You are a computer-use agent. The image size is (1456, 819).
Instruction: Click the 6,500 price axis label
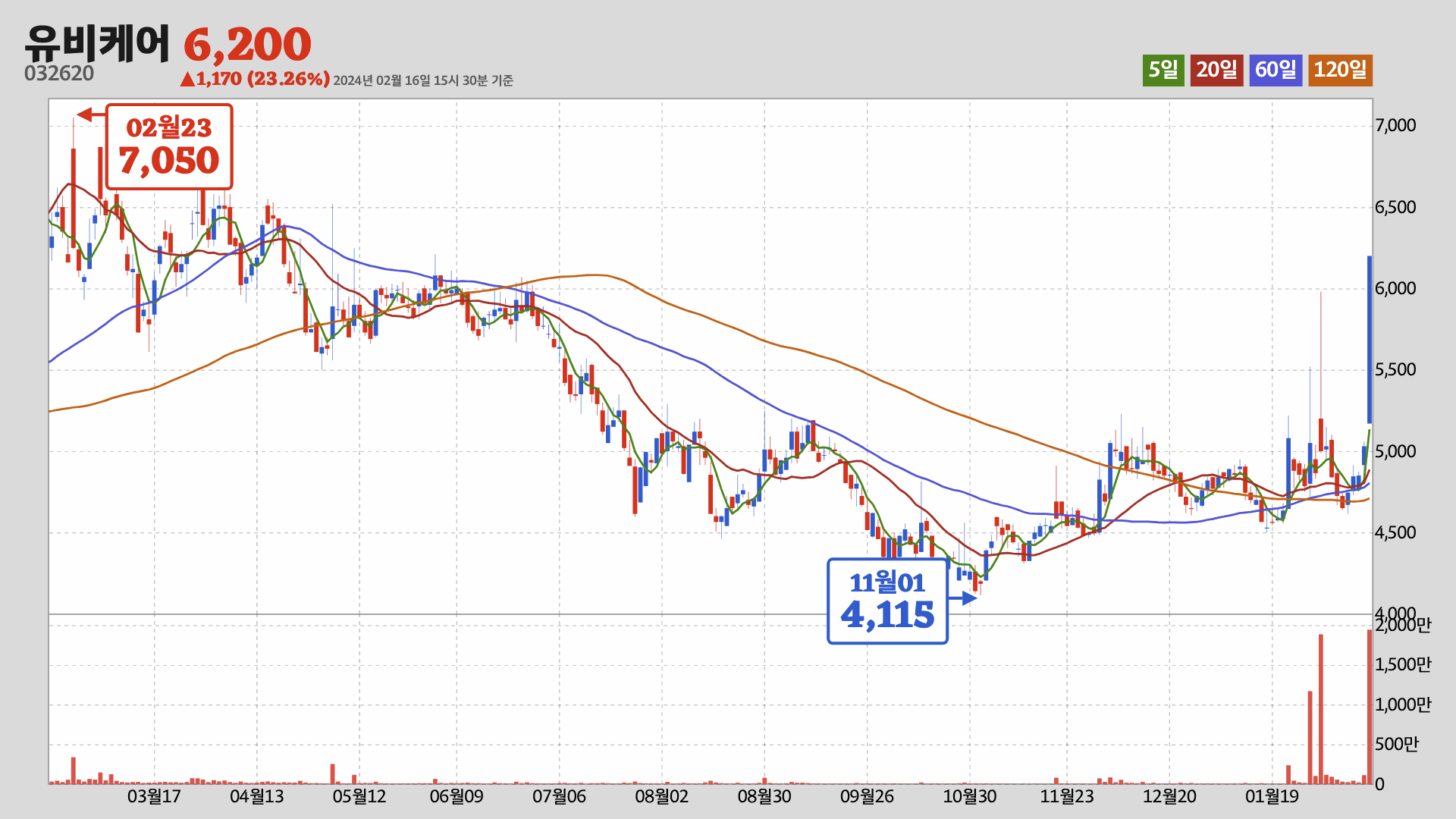[x=1395, y=208]
